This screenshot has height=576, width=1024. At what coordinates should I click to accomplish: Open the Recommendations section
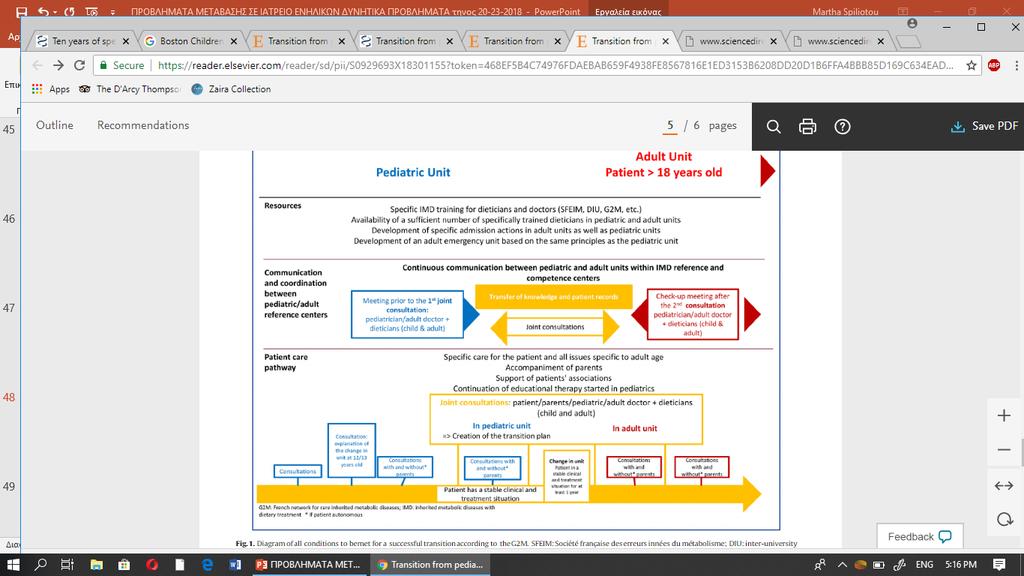[143, 125]
